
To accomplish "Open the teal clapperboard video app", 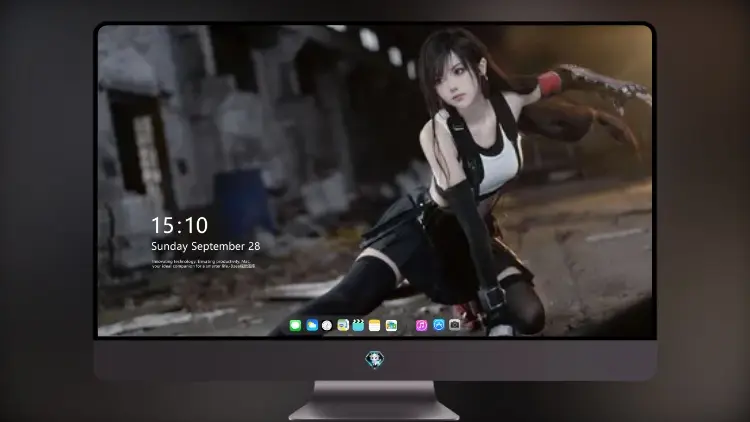I will pyautogui.click(x=358, y=325).
